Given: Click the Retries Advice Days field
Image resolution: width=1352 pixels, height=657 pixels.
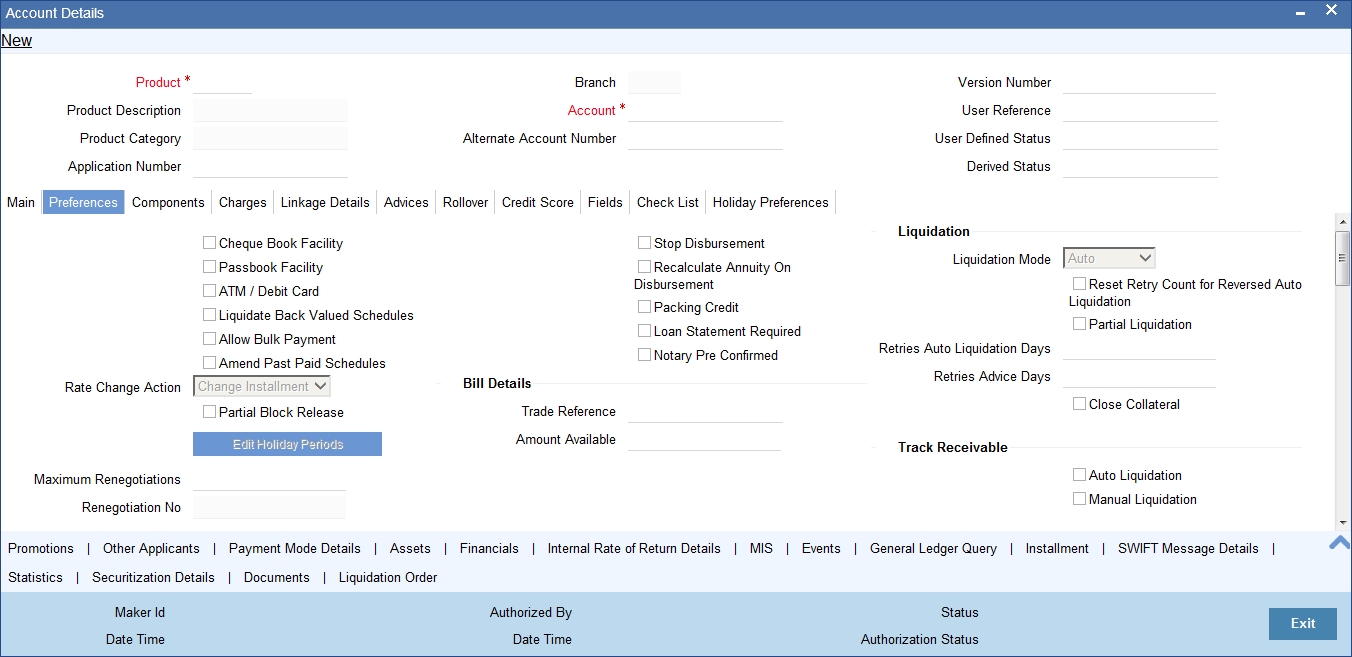Looking at the screenshot, I should tap(1139, 376).
